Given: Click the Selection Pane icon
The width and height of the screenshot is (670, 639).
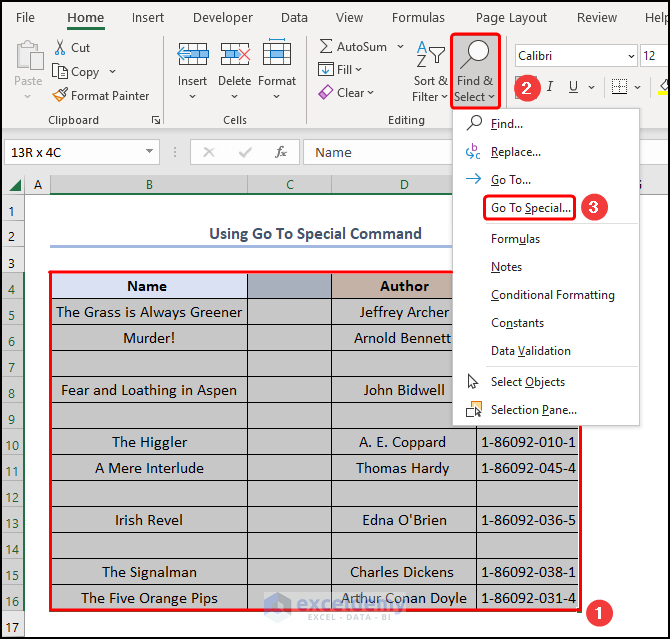Looking at the screenshot, I should point(474,409).
